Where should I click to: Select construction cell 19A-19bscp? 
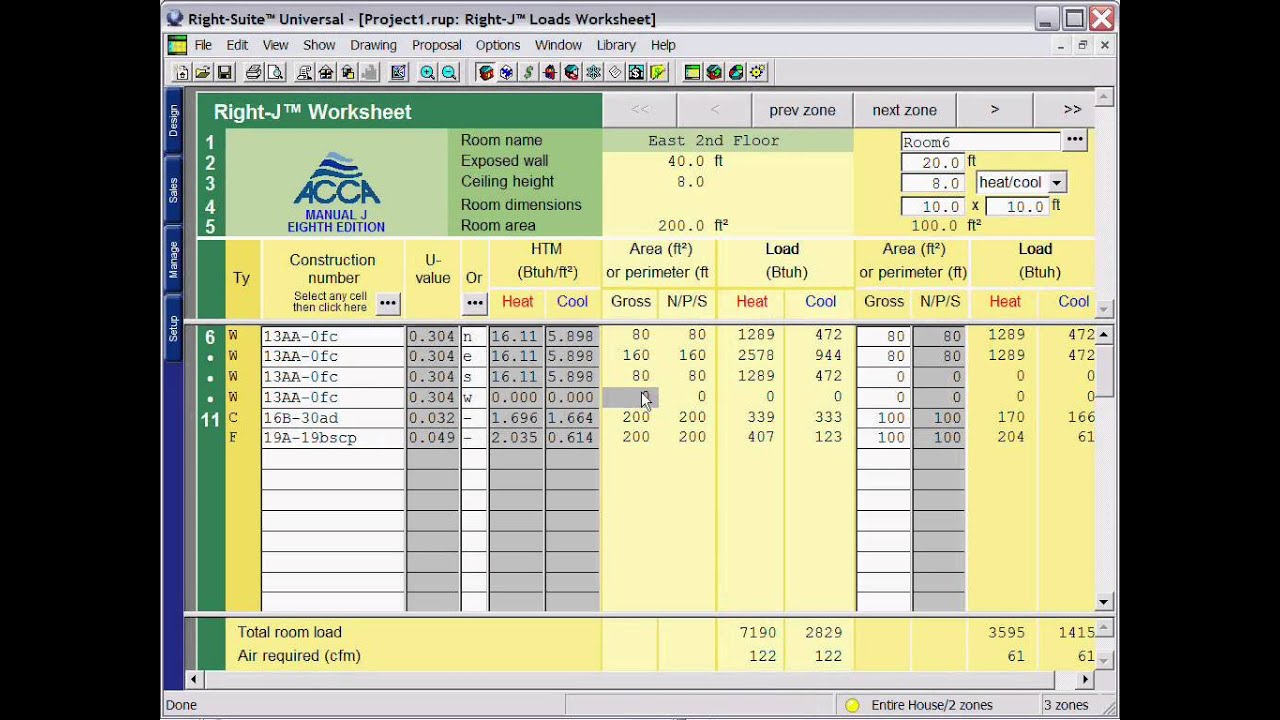333,438
